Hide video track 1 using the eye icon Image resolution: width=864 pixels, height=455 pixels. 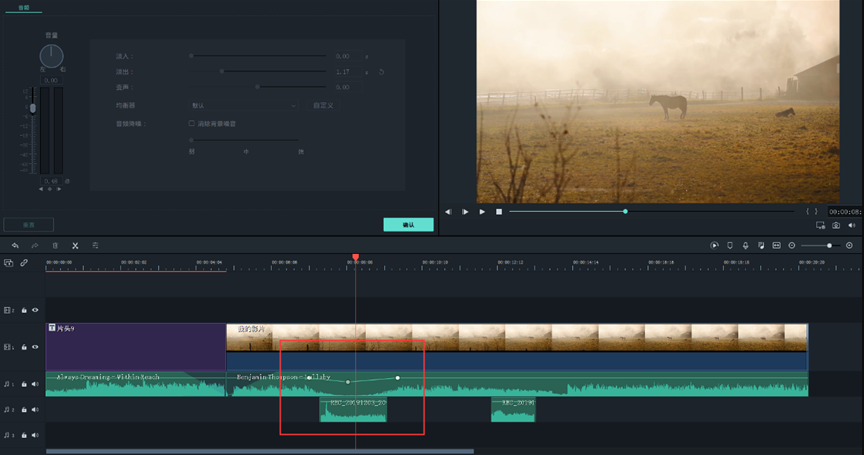pos(35,347)
